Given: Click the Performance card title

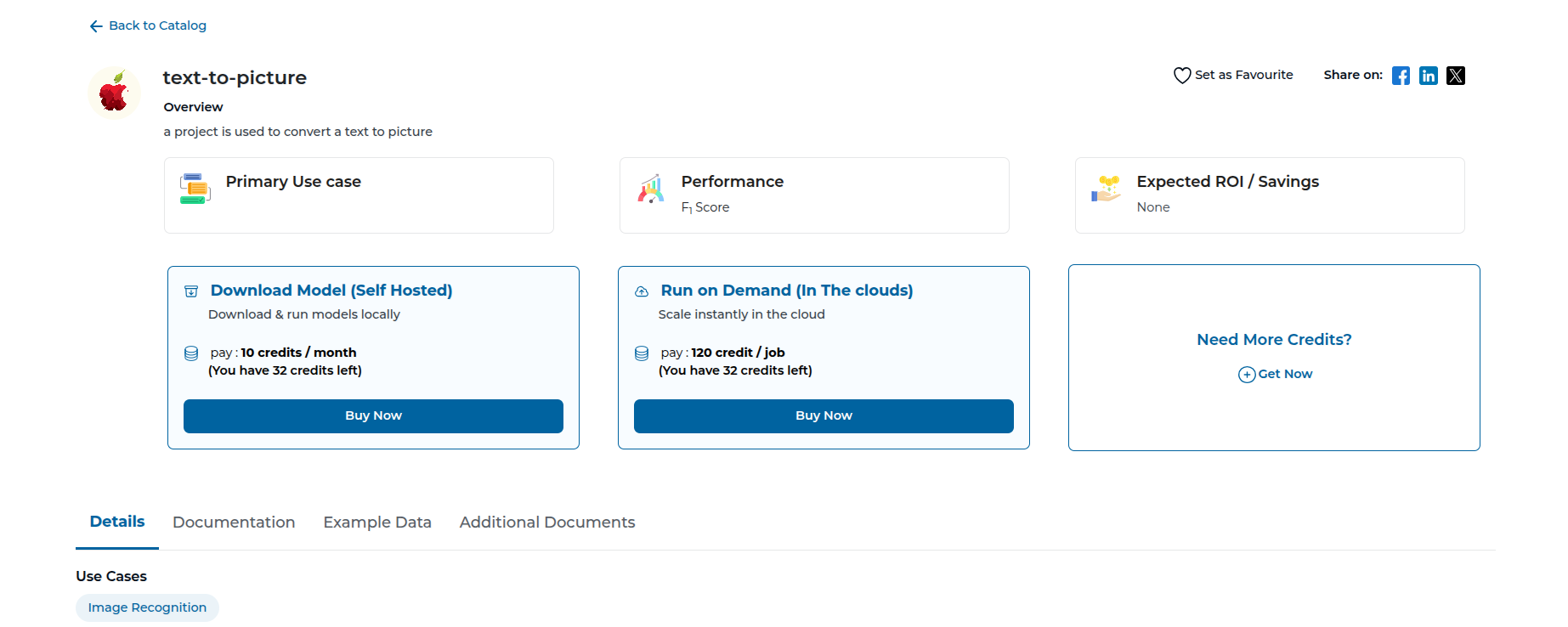Looking at the screenshot, I should pos(733,182).
